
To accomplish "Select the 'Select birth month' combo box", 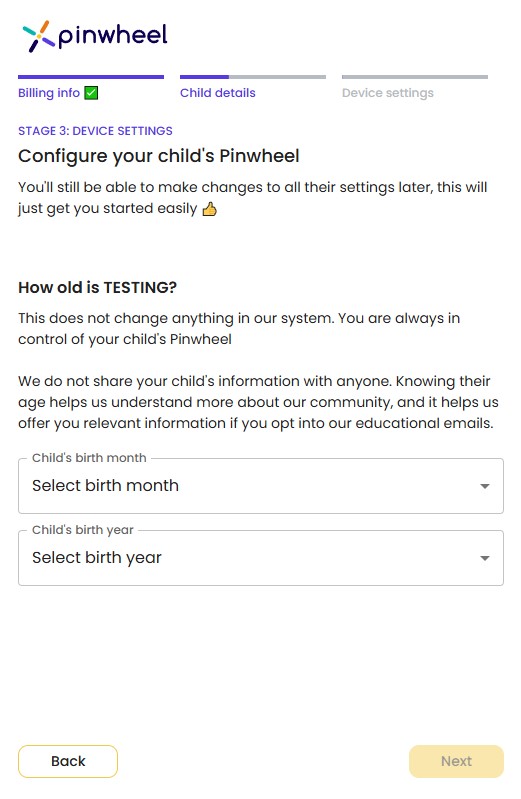I will (x=261, y=486).
